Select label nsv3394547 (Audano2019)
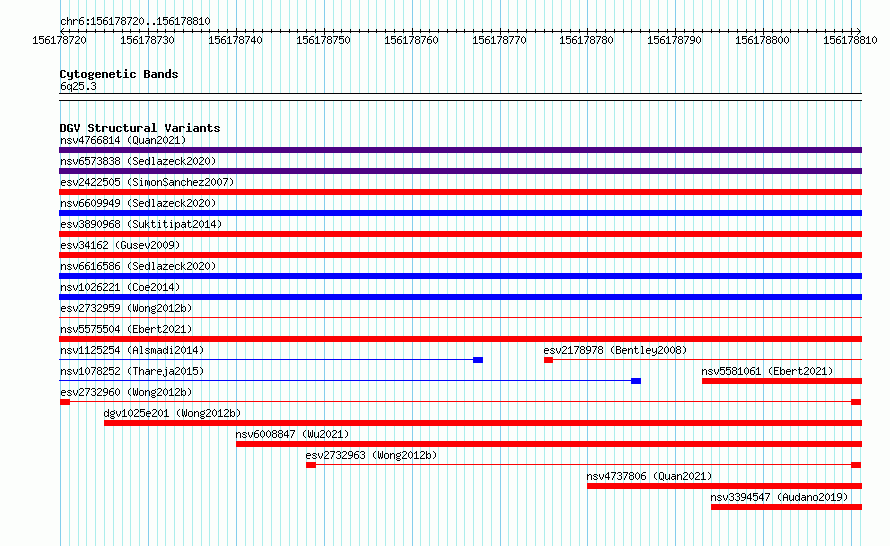The image size is (890, 546). click(779, 497)
